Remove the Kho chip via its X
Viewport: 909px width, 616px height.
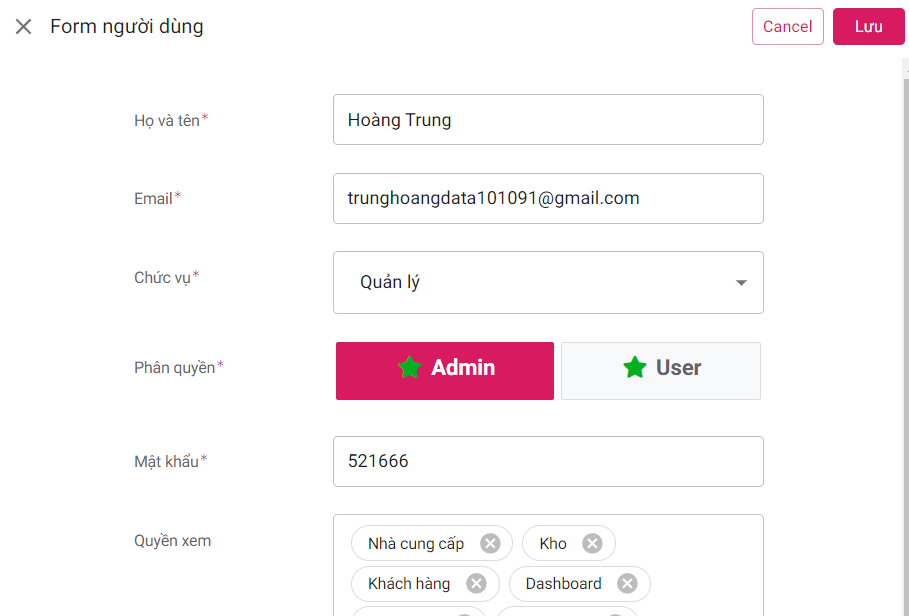pyautogui.click(x=593, y=543)
